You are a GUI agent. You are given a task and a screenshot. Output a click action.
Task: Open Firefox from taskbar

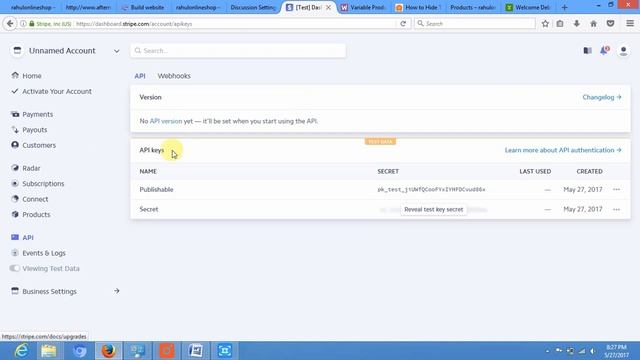(x=109, y=351)
